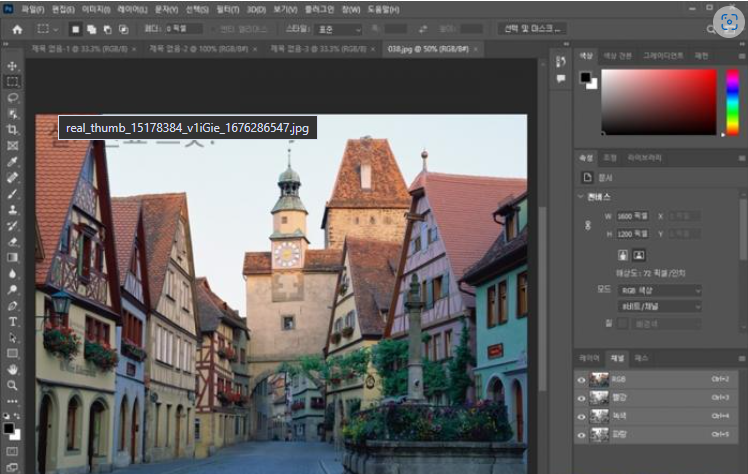Open the 모드 RGB 색상 dropdown
The width and height of the screenshot is (748, 474).
(658, 290)
